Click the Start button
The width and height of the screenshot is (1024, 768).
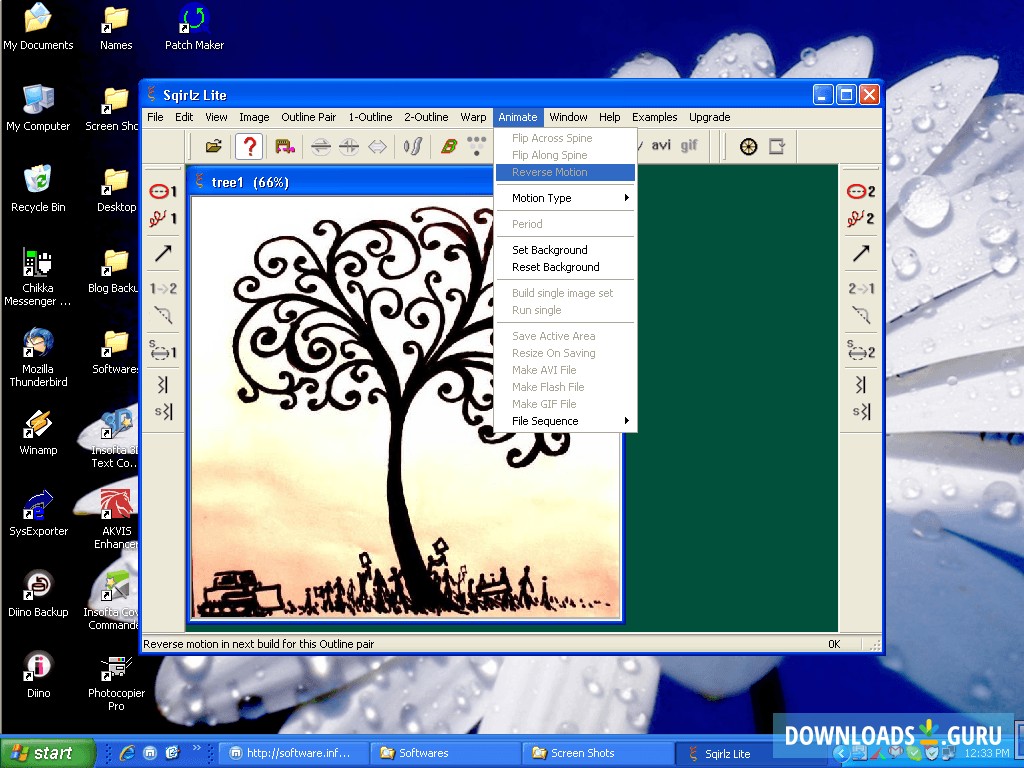(x=47, y=753)
